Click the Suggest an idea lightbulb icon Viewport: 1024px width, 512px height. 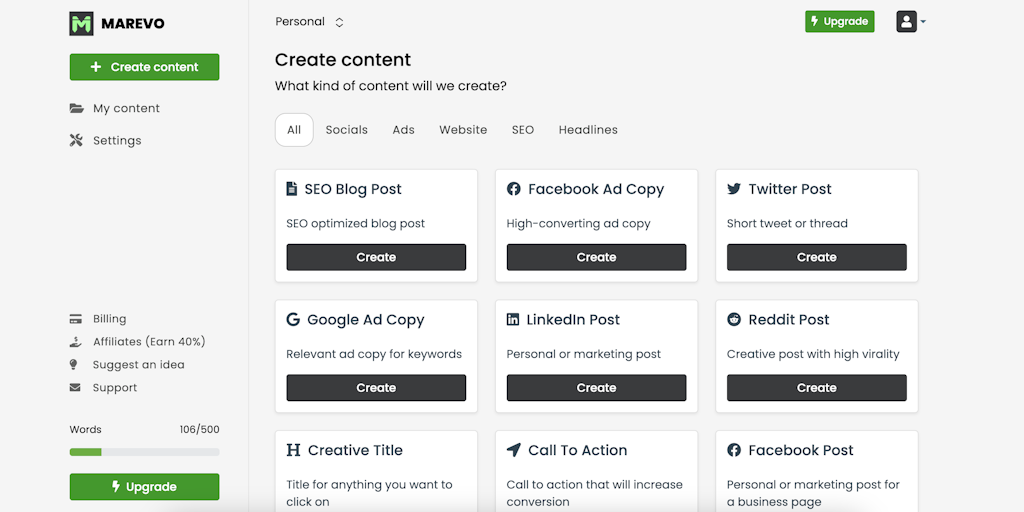coord(75,365)
